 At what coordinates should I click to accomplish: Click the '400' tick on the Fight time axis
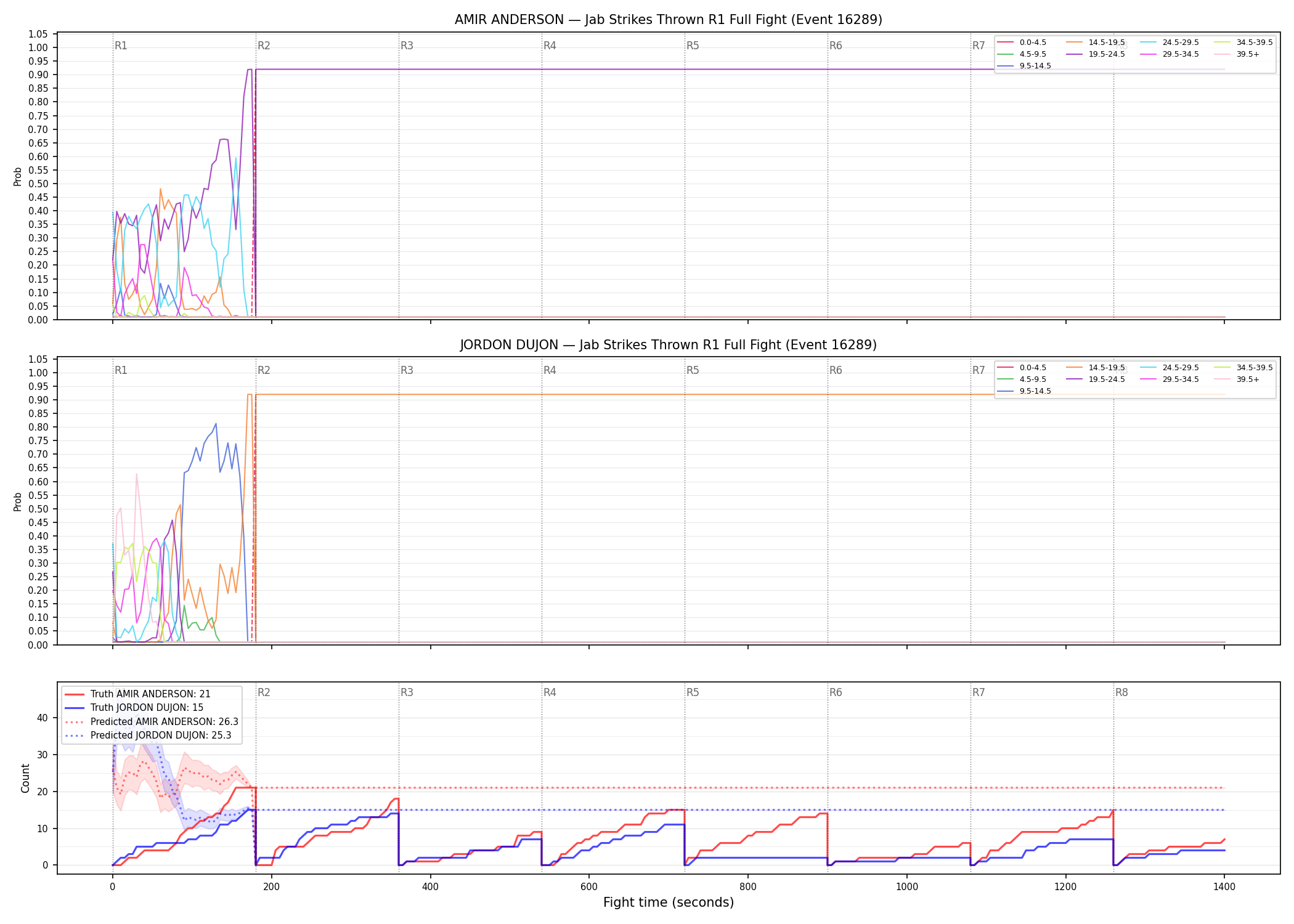click(x=430, y=887)
